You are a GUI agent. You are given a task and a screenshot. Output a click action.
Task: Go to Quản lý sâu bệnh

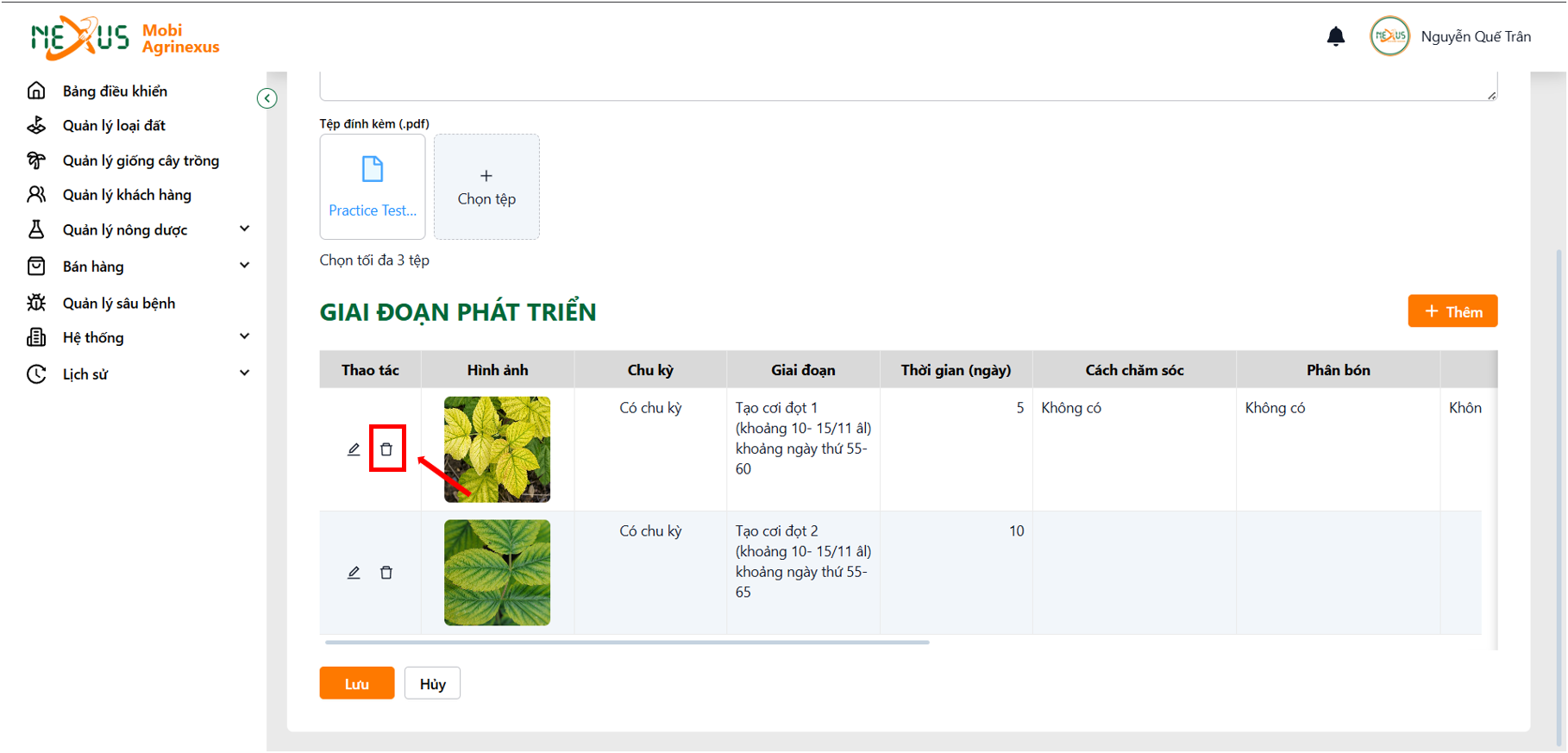[119, 303]
